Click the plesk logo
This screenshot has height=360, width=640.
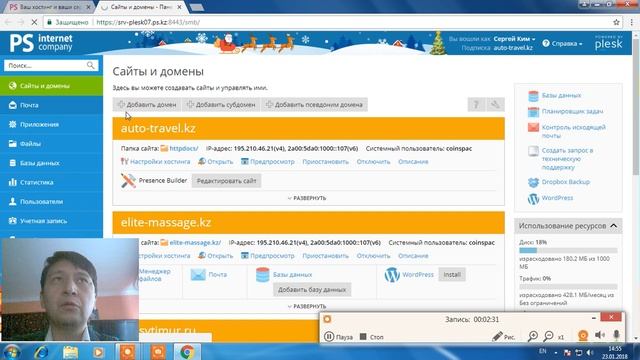[608, 43]
